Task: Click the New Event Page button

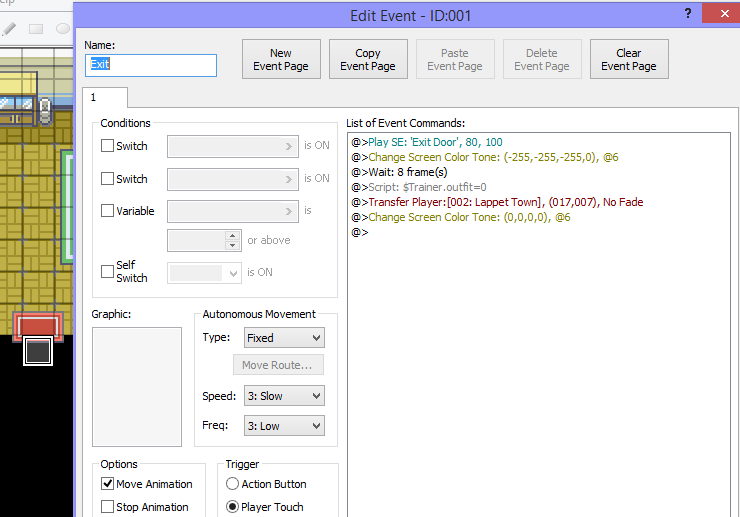Action: pyautogui.click(x=281, y=60)
